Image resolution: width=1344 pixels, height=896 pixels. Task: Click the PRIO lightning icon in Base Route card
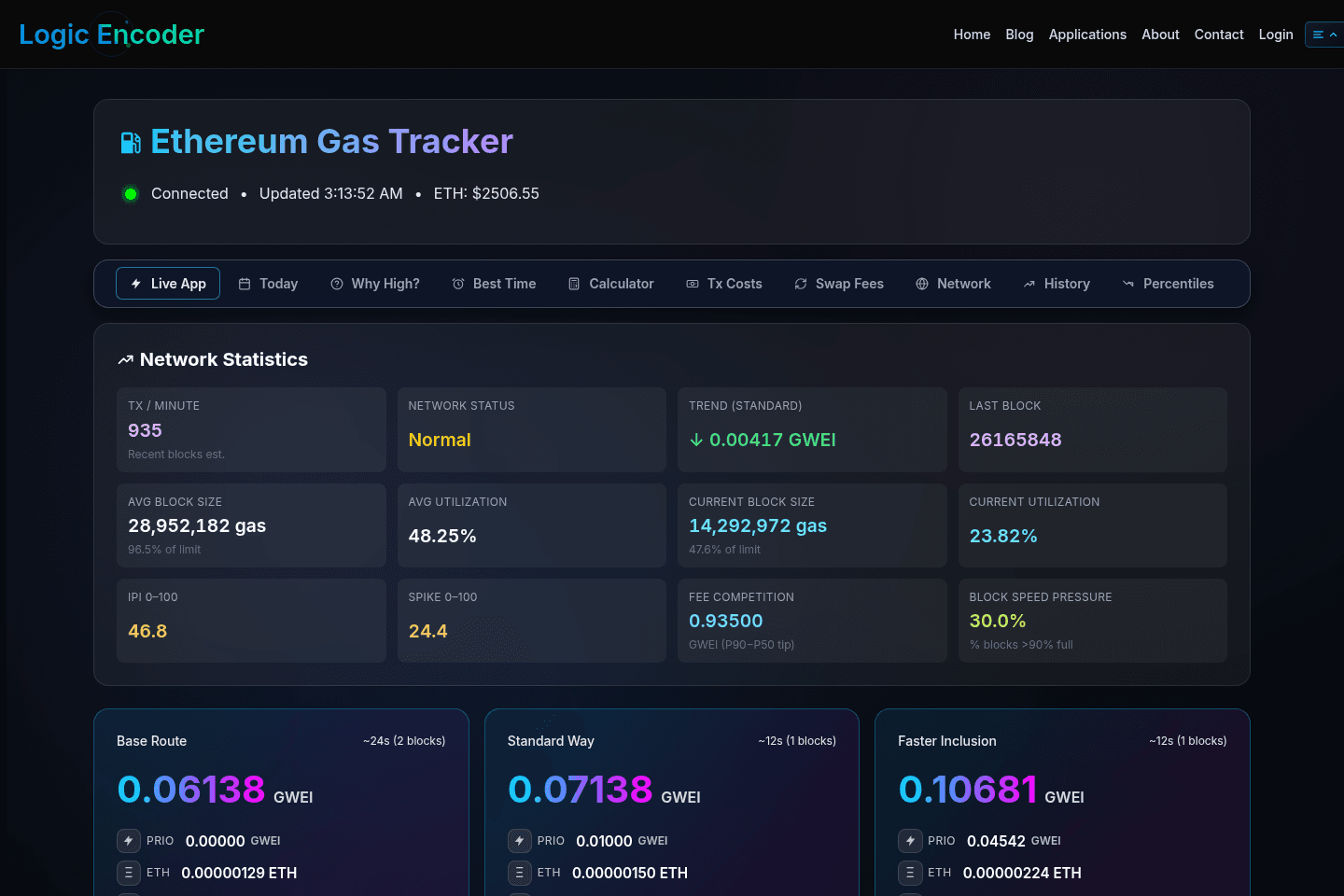coord(129,841)
